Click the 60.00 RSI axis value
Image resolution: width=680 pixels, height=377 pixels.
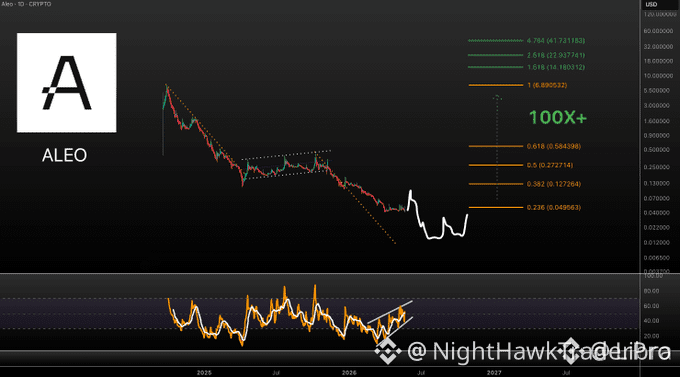pos(652,306)
